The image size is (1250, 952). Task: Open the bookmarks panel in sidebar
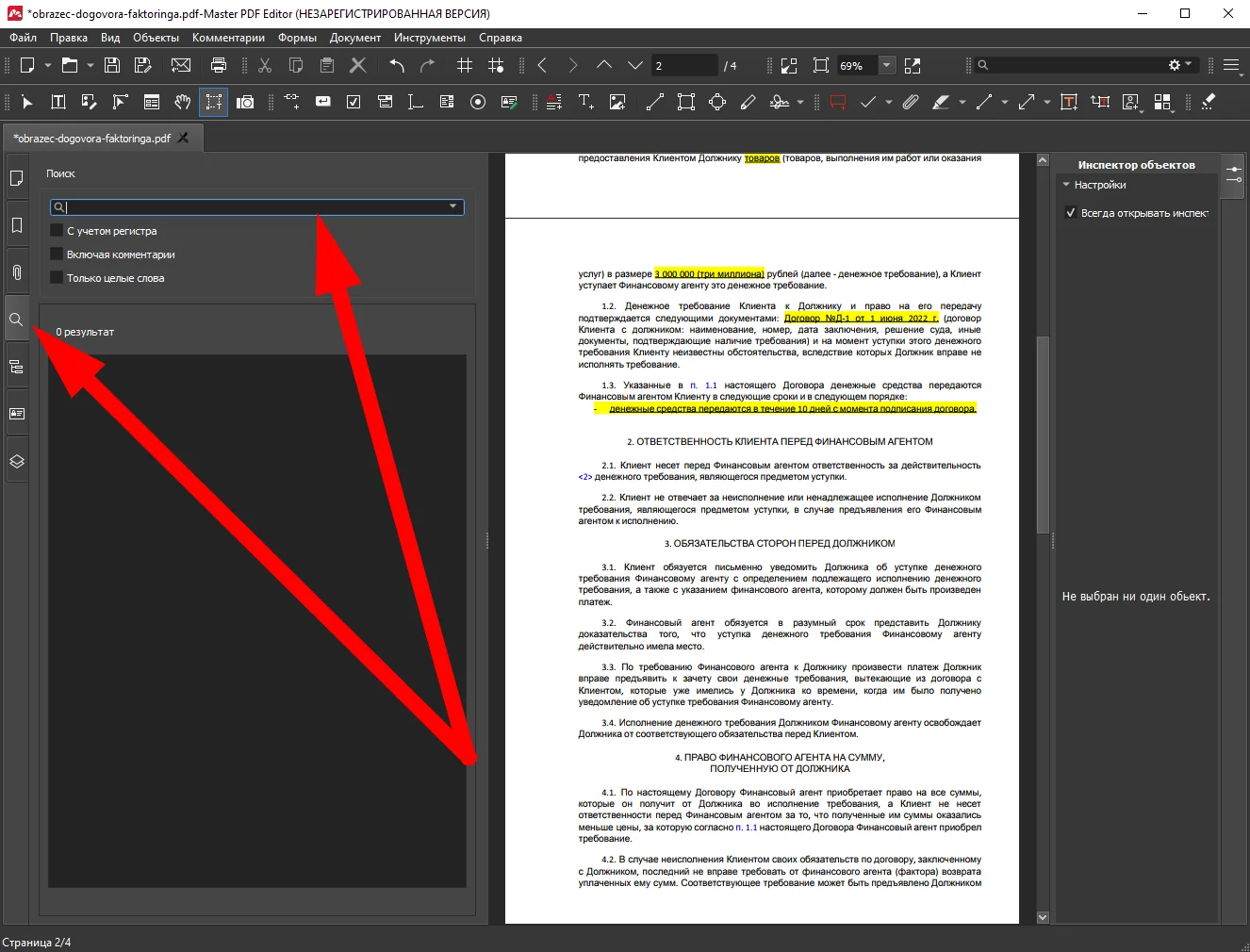click(x=16, y=225)
